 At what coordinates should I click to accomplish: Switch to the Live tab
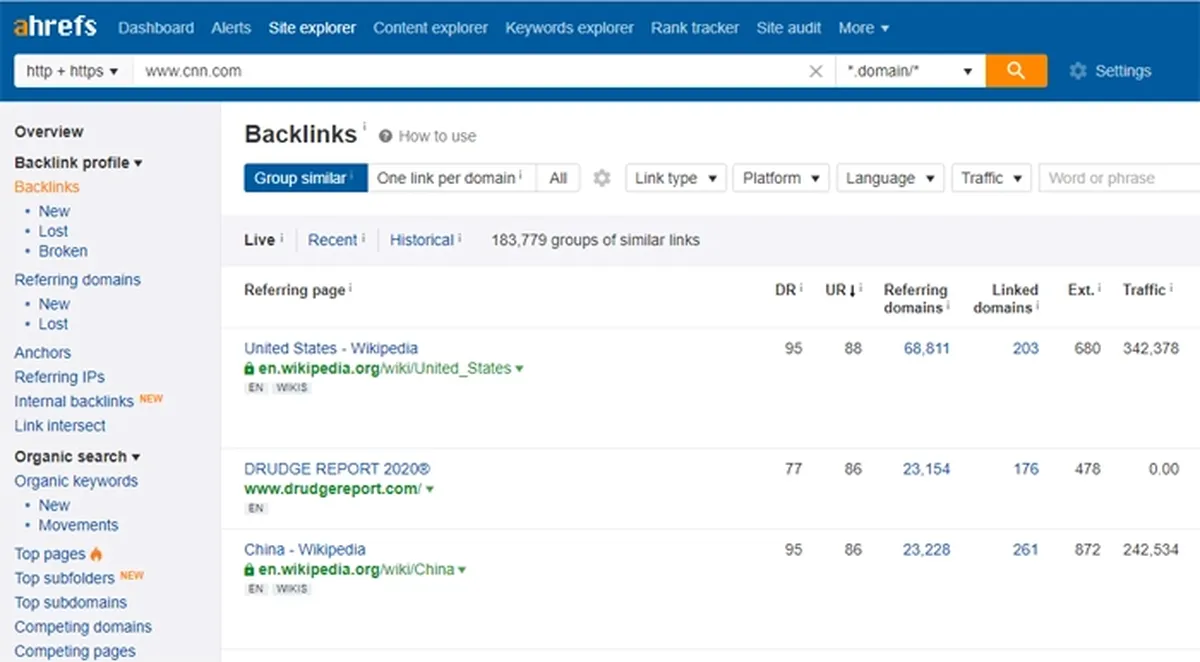259,240
